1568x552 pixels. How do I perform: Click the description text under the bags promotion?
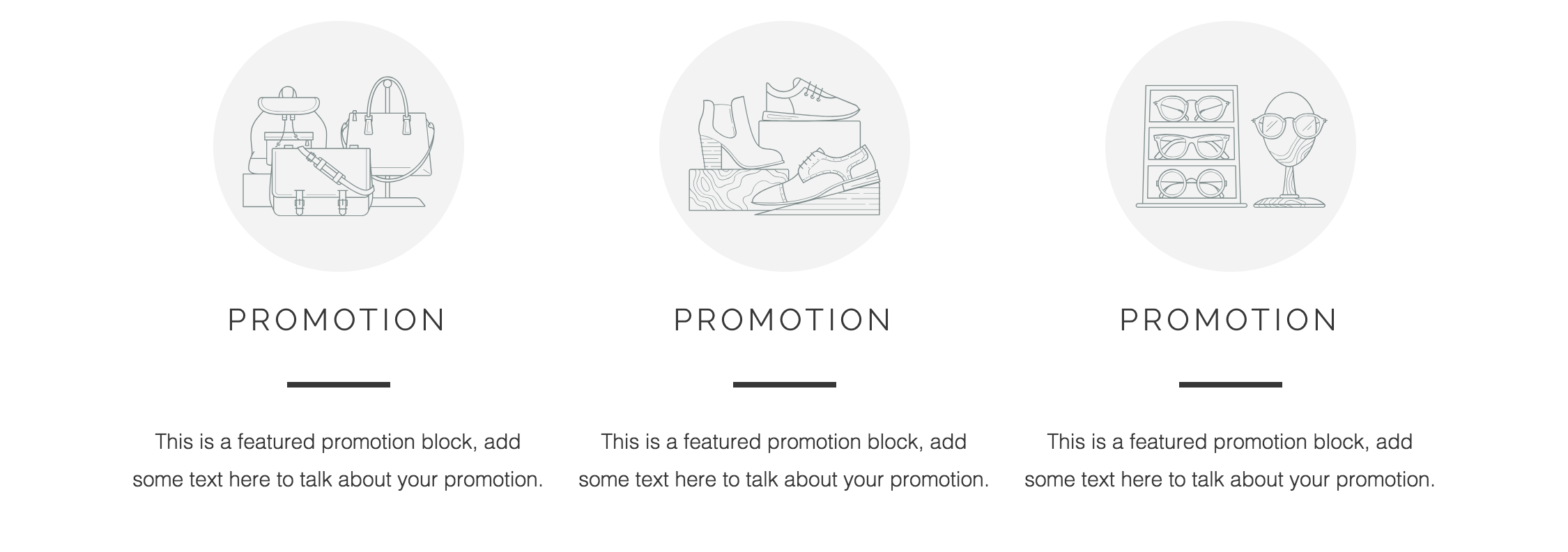pos(338,461)
